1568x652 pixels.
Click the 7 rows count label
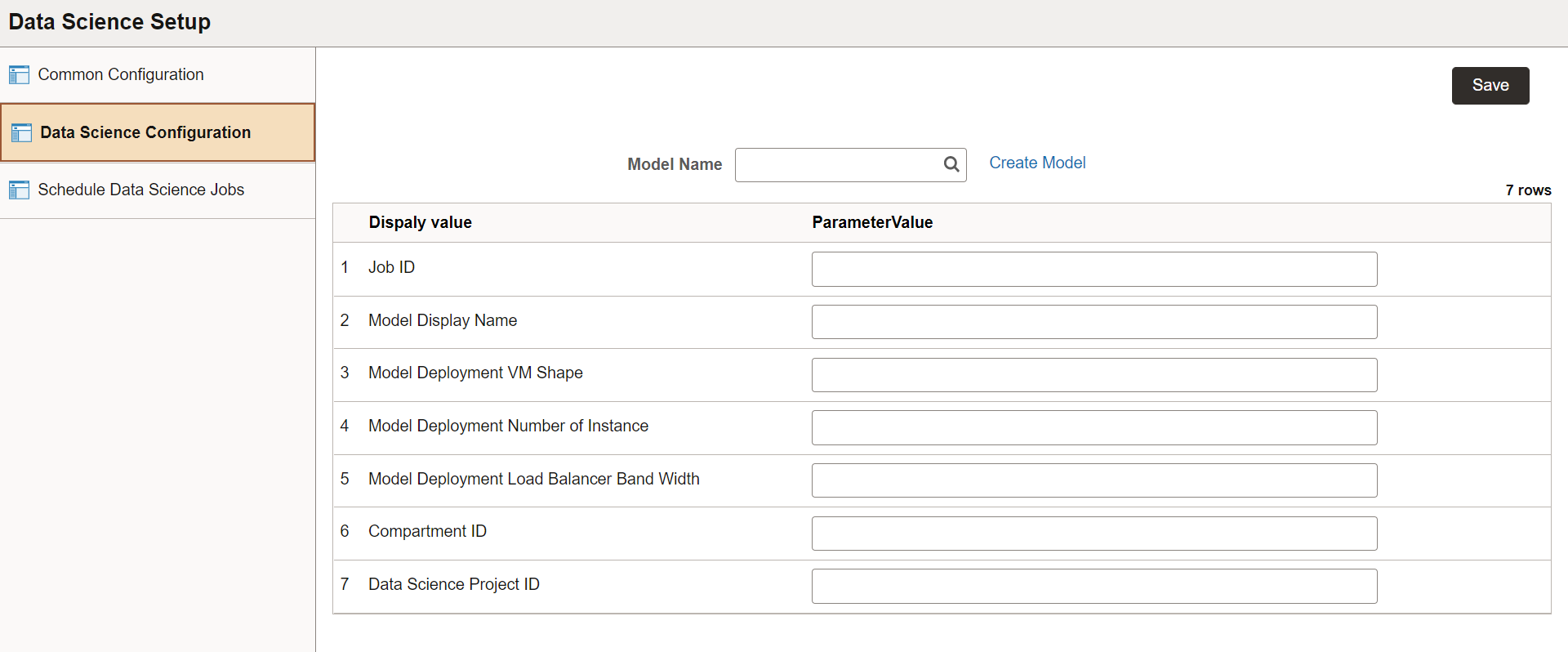1528,190
